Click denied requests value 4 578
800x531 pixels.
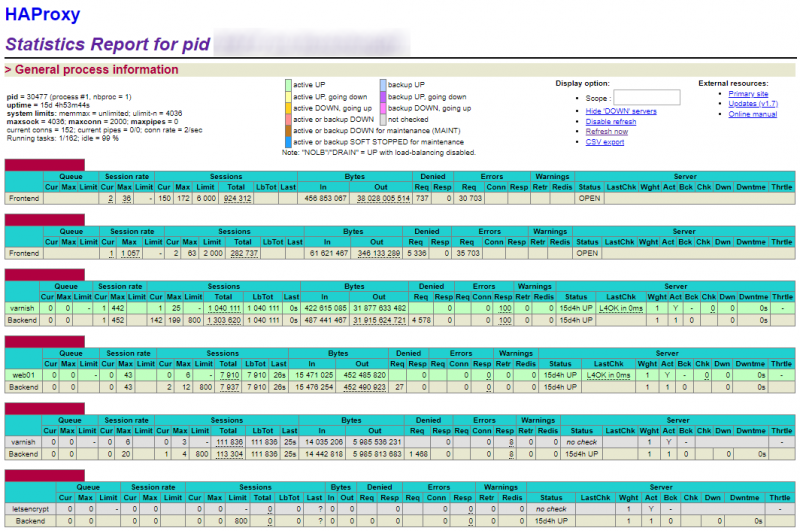pos(421,320)
